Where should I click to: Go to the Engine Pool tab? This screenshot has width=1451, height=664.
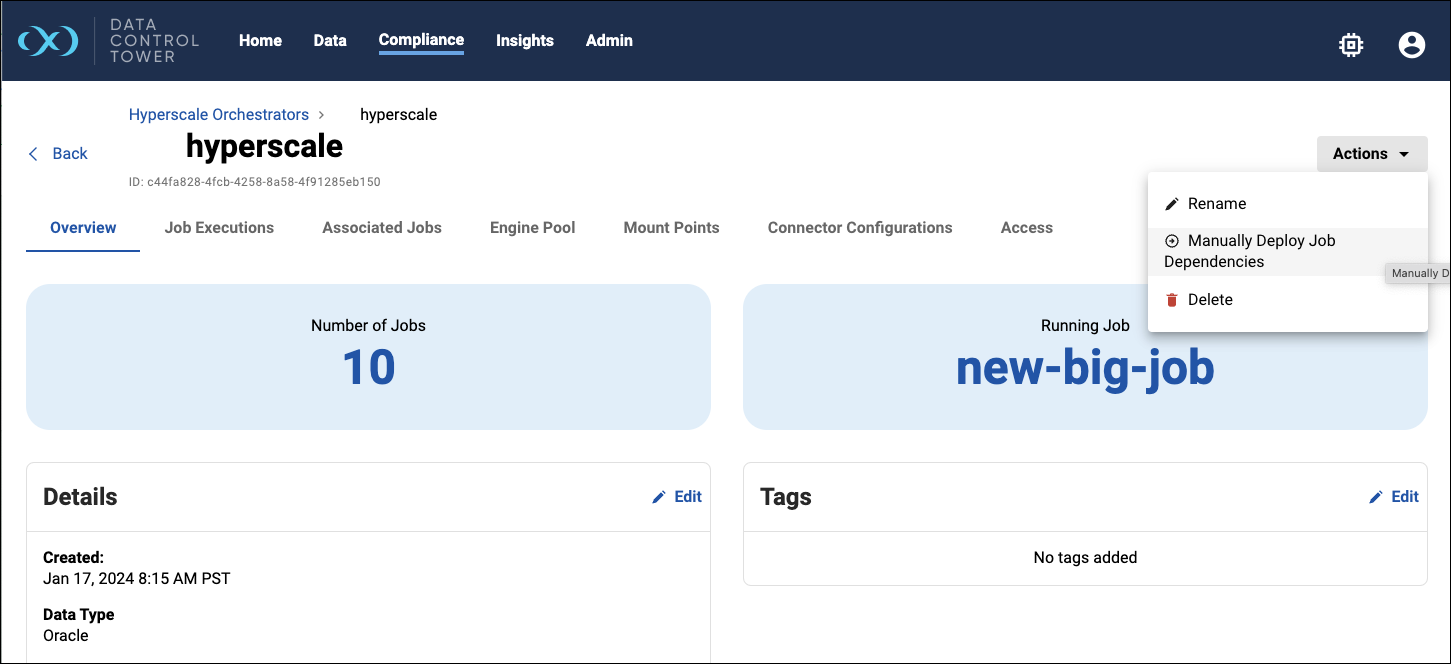[x=532, y=228]
